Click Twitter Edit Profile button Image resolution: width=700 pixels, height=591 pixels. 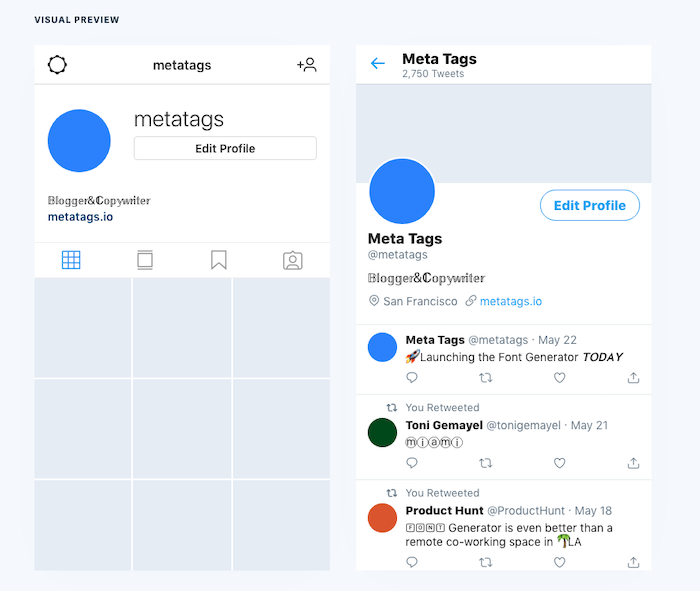tap(589, 205)
